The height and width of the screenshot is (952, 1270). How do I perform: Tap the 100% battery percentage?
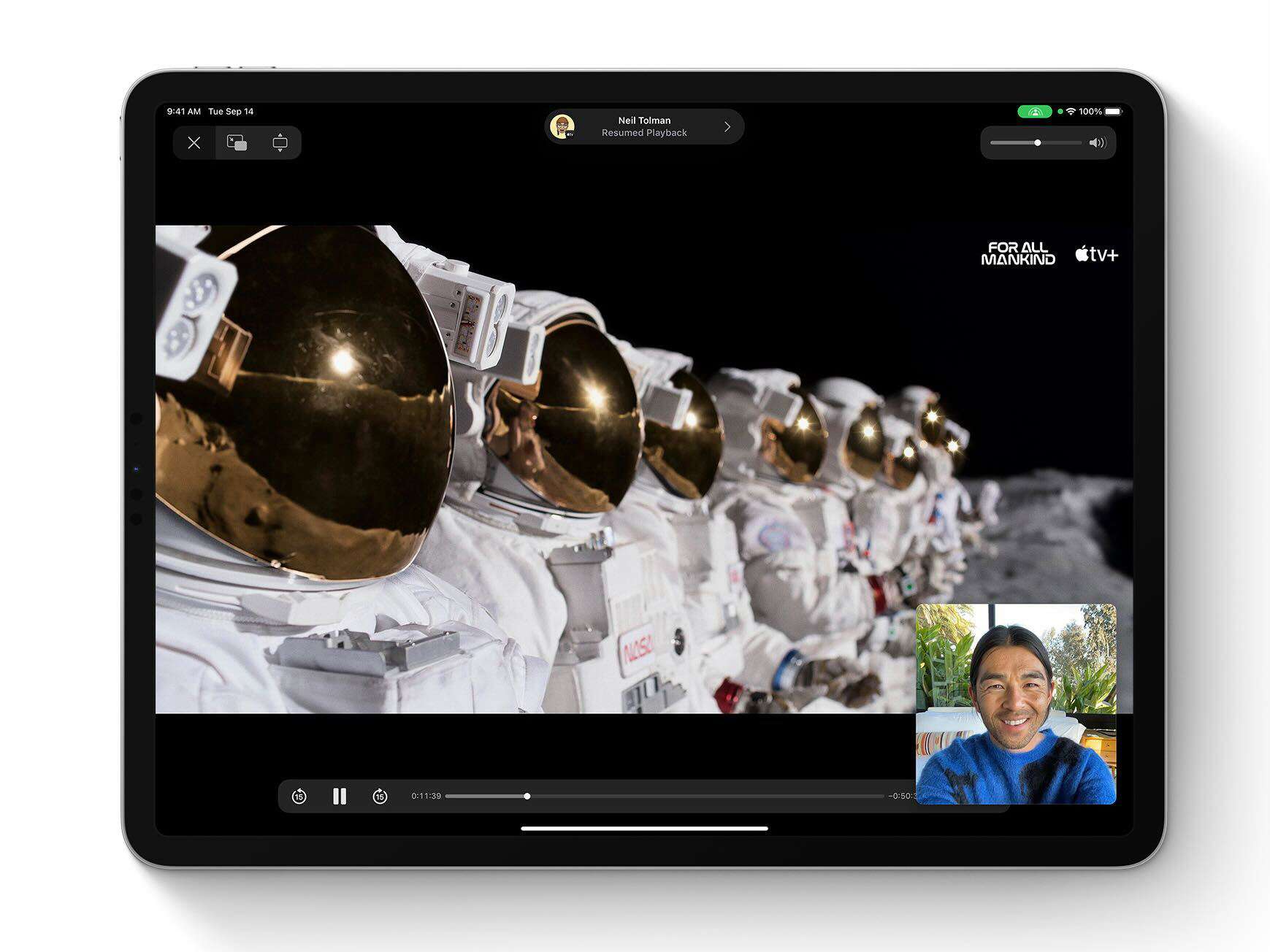[x=1090, y=112]
